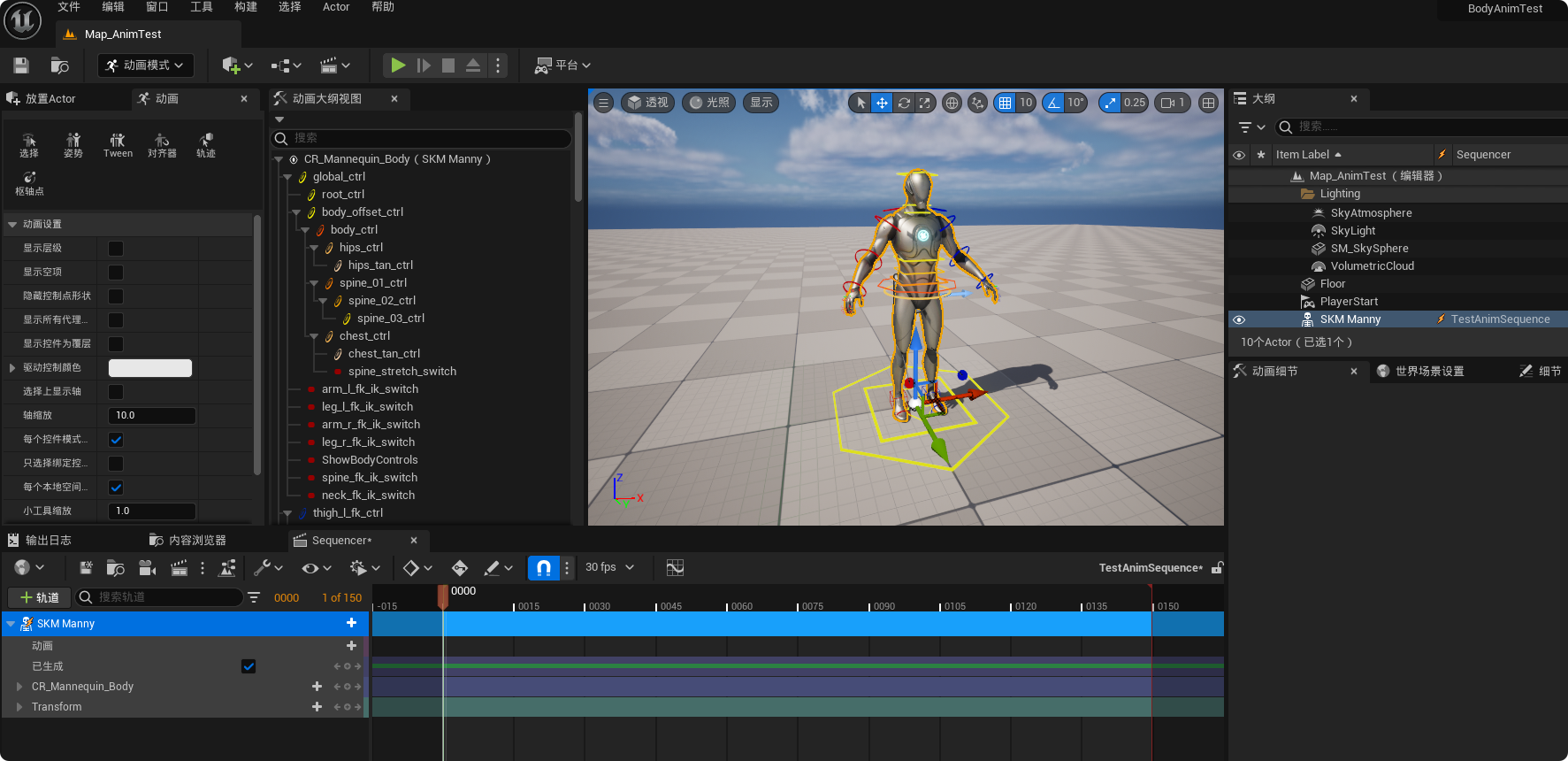Select chest_ctrl in the animation outliner
The width and height of the screenshot is (1568, 761).
coord(364,336)
